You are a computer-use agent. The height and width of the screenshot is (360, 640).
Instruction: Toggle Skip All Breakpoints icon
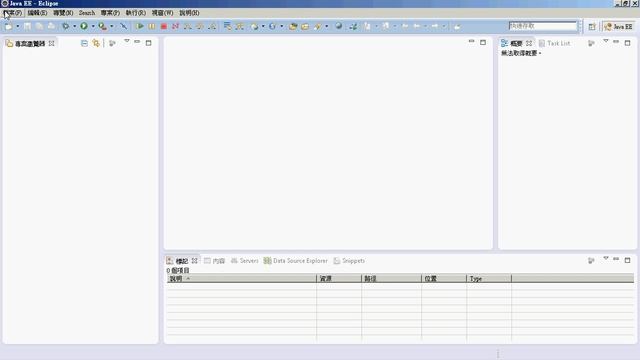click(123, 27)
